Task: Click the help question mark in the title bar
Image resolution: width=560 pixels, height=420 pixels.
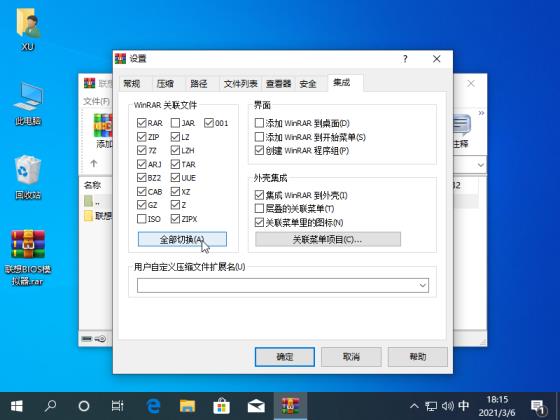Action: tap(405, 59)
